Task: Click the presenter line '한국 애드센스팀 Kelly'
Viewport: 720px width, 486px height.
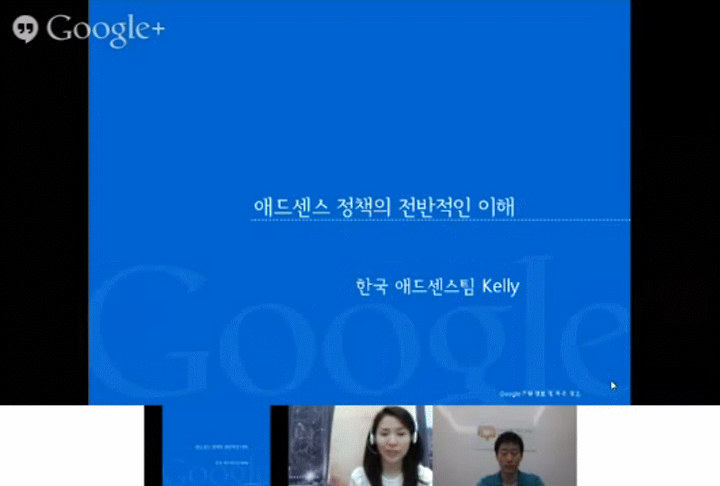Action: (x=438, y=286)
